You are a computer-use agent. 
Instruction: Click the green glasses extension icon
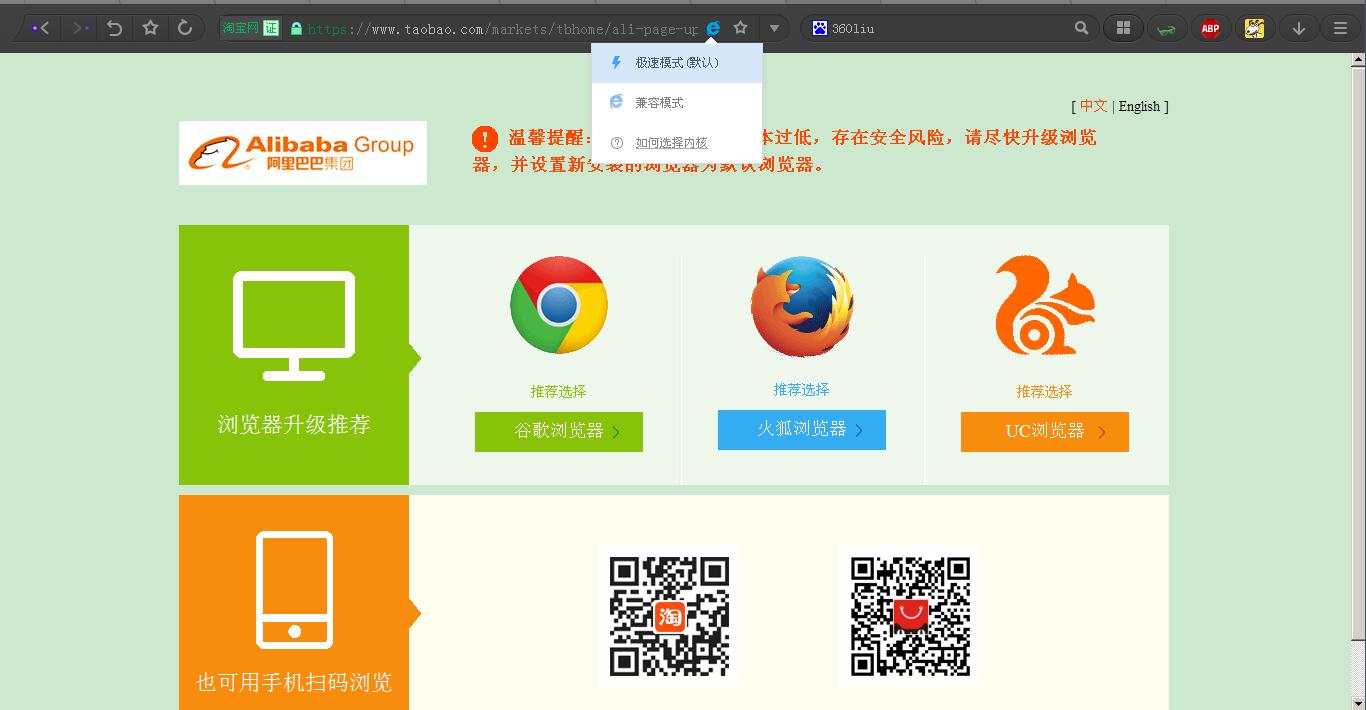pos(1166,29)
